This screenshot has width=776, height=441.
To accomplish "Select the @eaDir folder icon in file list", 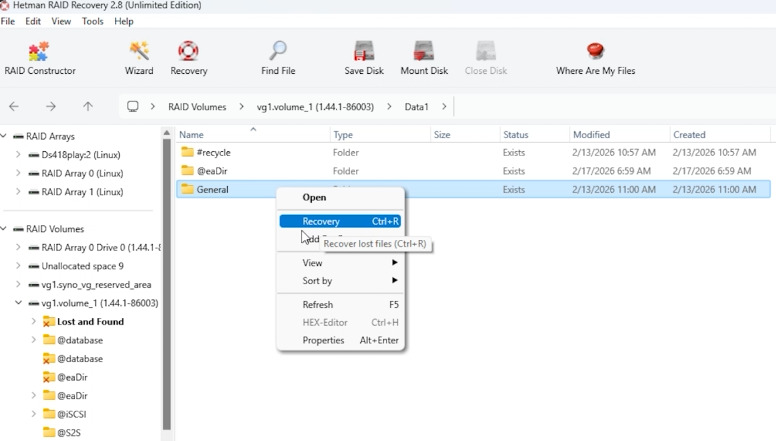I will pyautogui.click(x=187, y=171).
